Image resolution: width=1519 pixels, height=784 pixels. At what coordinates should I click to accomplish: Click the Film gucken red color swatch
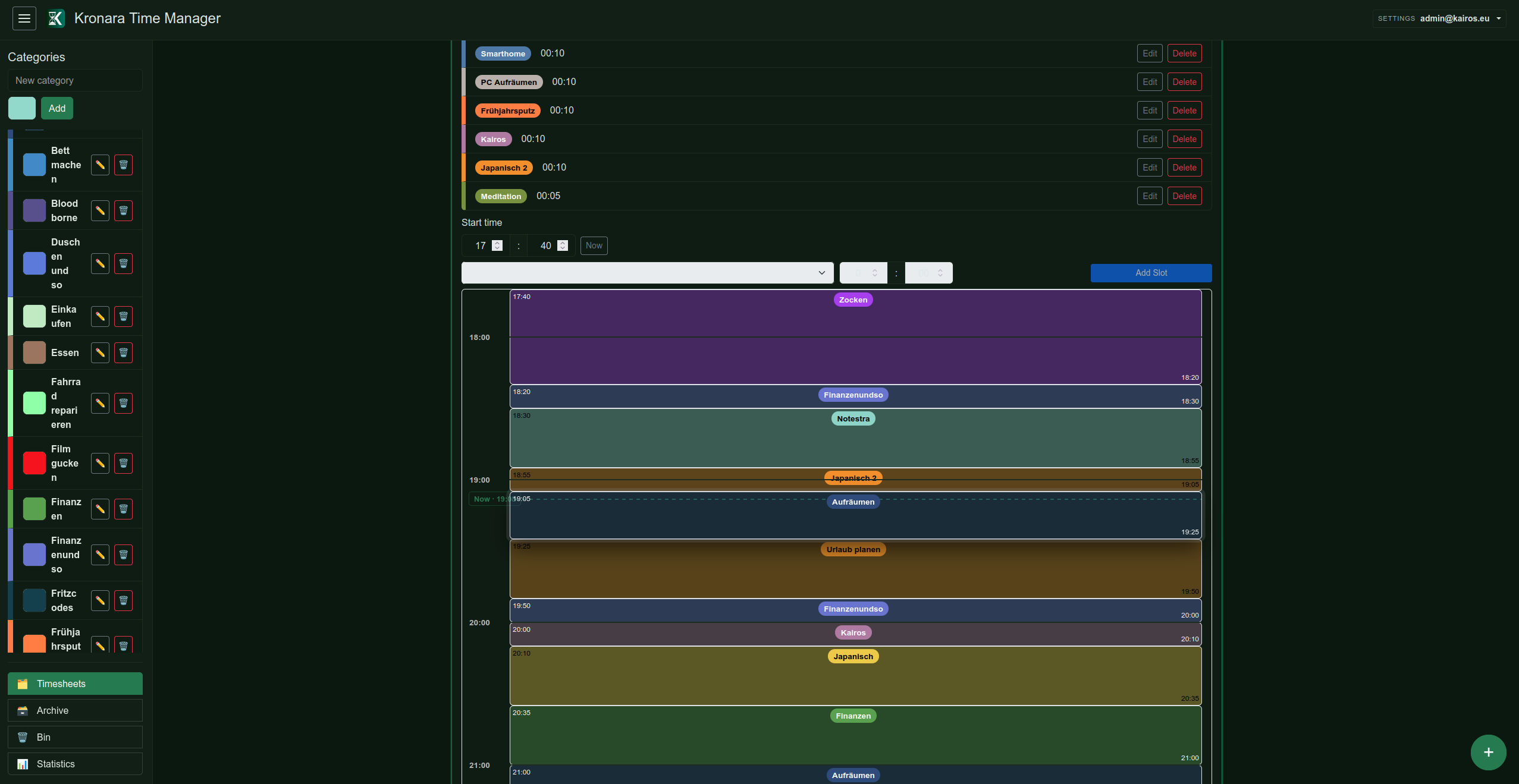[x=34, y=463]
